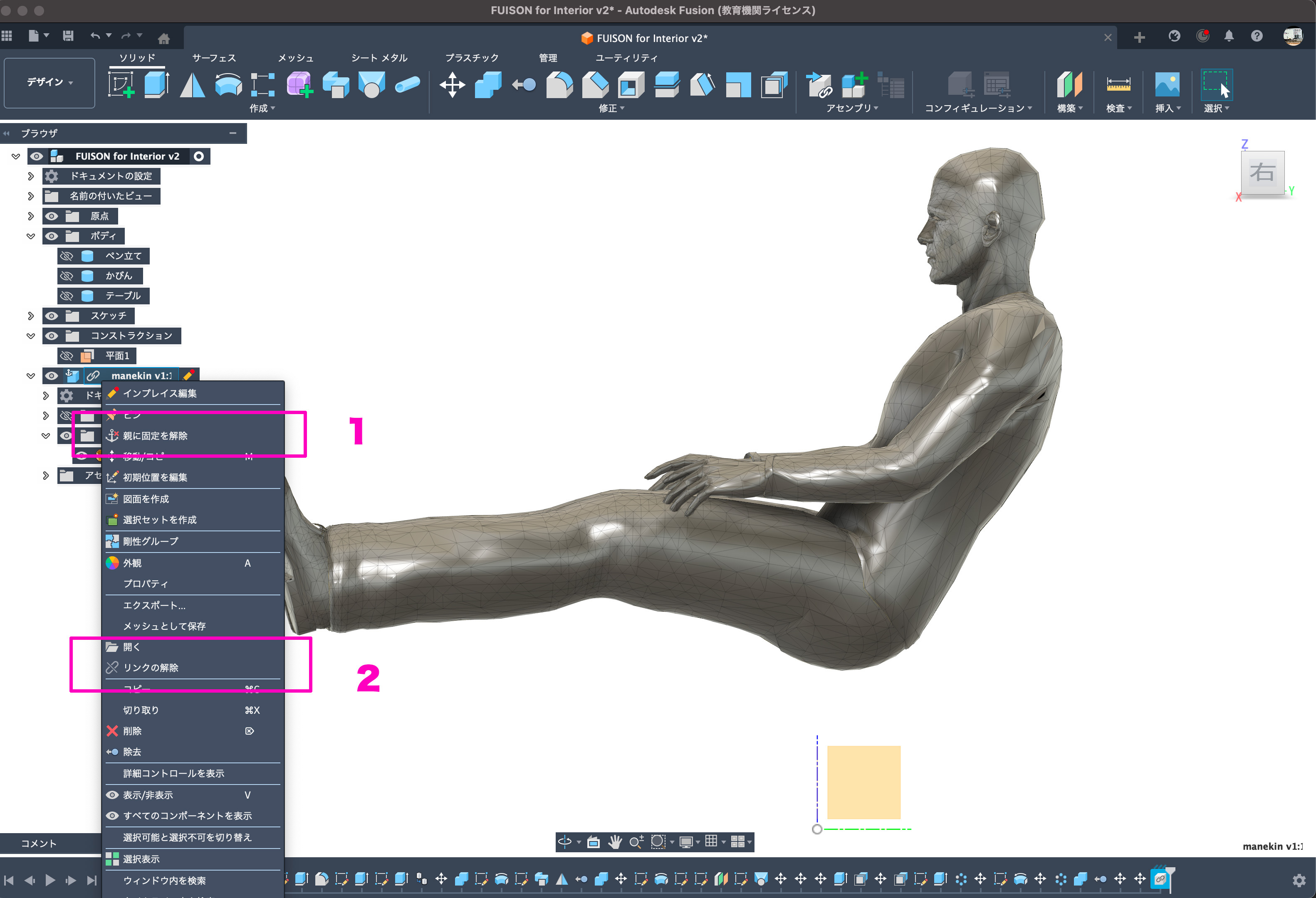The height and width of the screenshot is (898, 1316).
Task: Choose リンクの解除 in context menu
Action: (x=151, y=668)
